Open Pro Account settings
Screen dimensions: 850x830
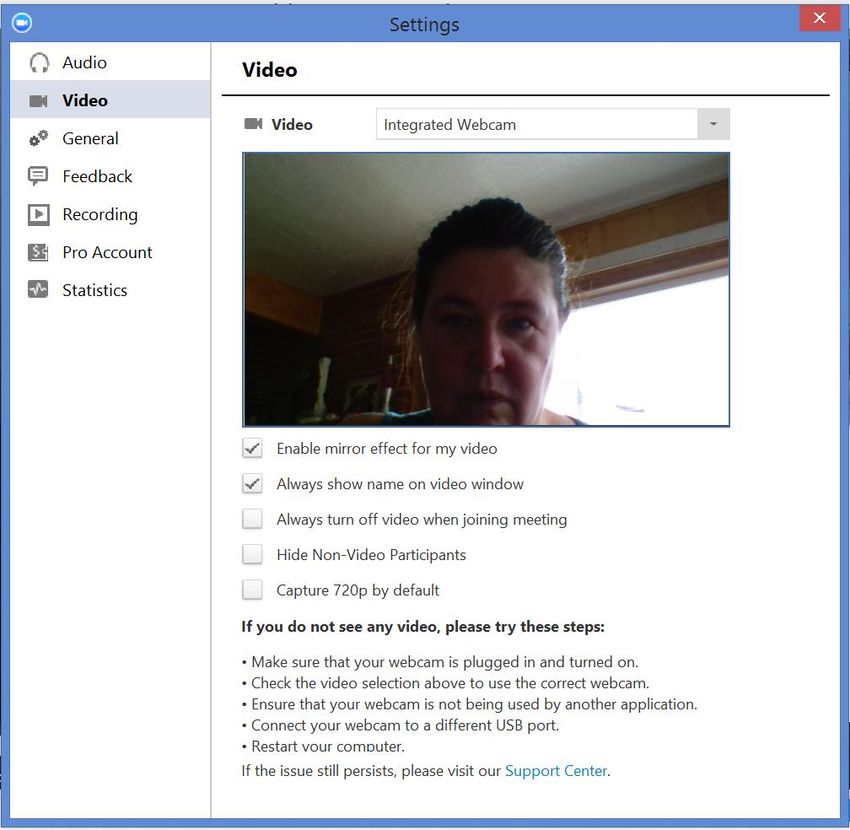110,252
